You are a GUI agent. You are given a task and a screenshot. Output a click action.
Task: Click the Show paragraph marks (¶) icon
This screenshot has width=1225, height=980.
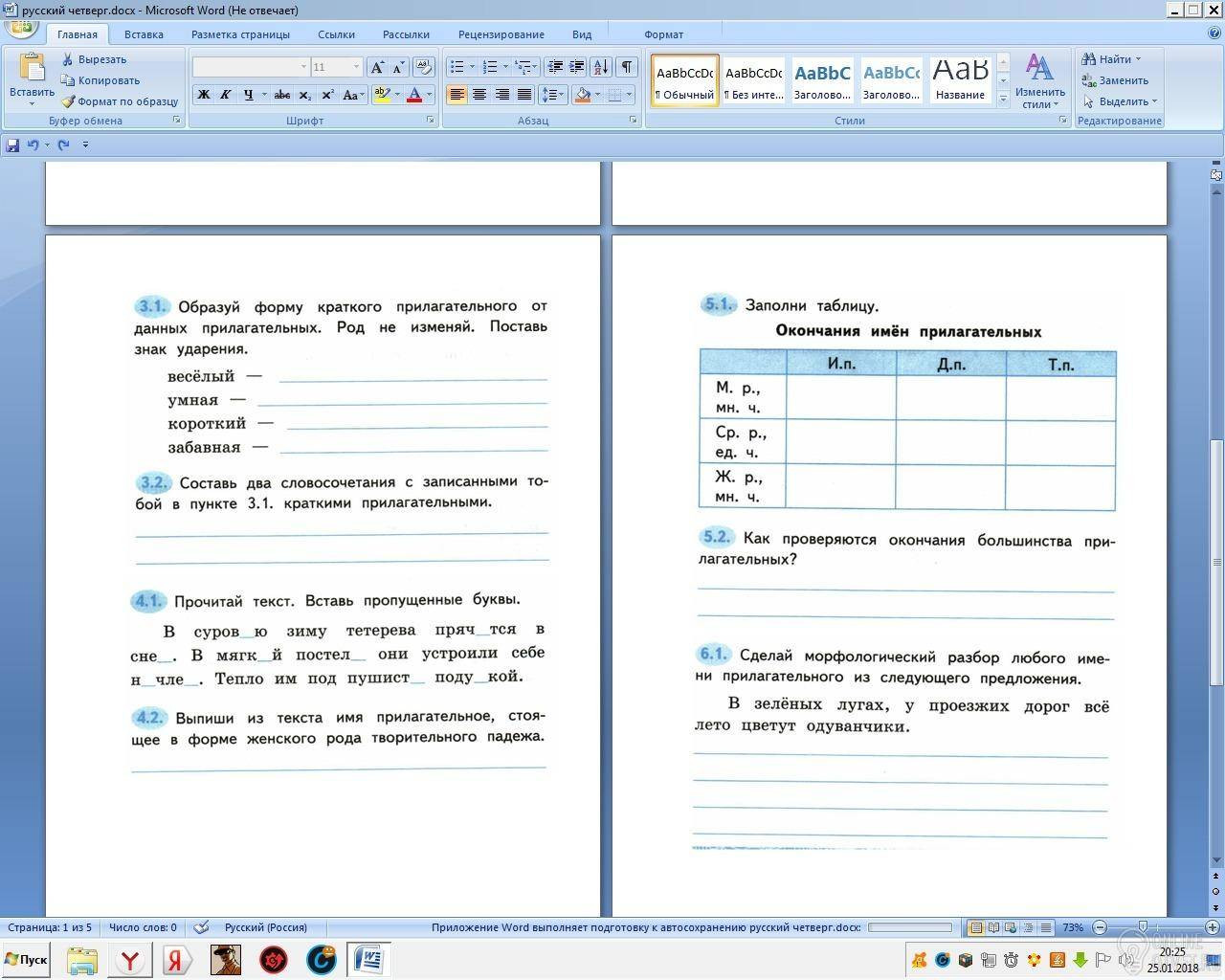[x=626, y=67]
